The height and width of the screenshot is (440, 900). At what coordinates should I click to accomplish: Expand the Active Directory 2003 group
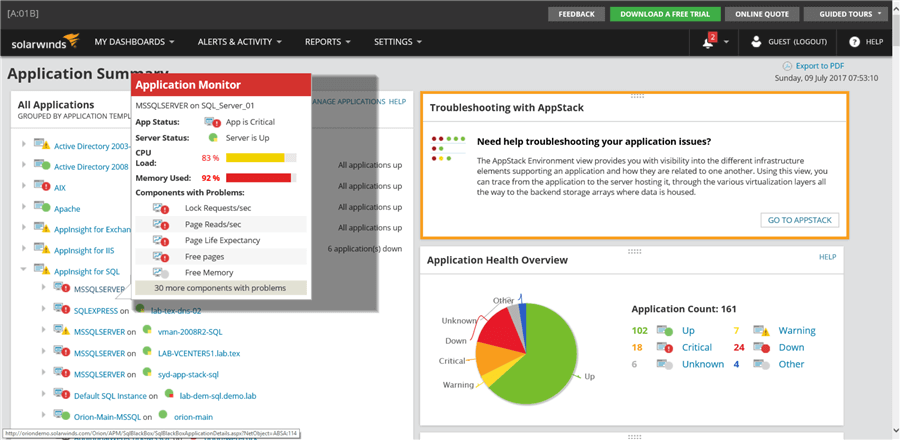pyautogui.click(x=24, y=143)
